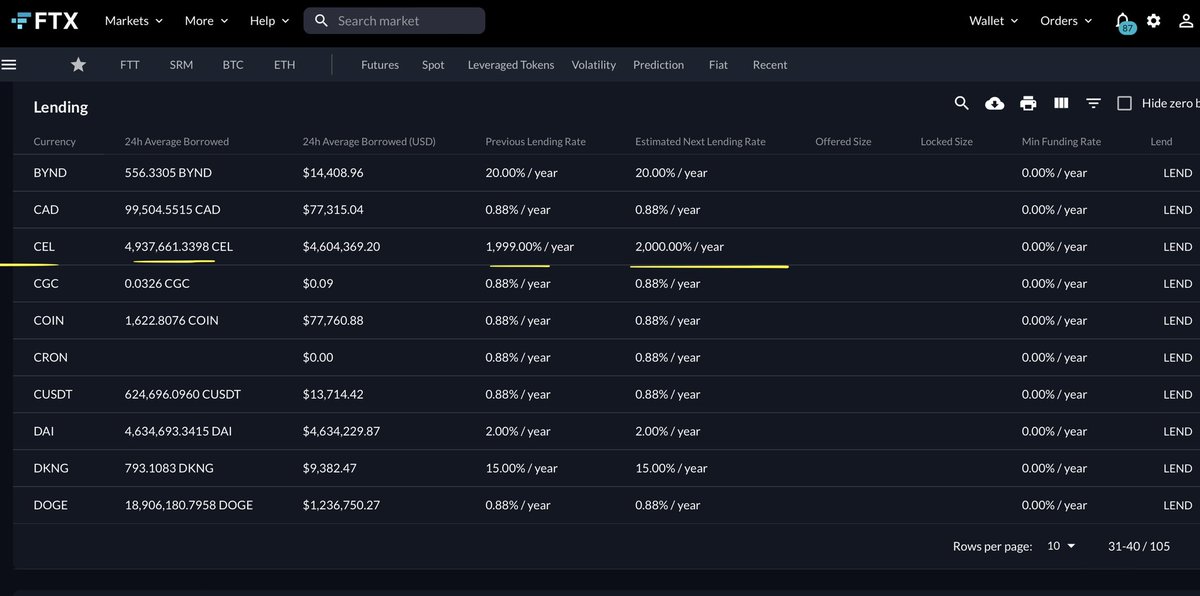Switch to Leveraged Tokens tab
1200x596 pixels.
[x=511, y=64]
